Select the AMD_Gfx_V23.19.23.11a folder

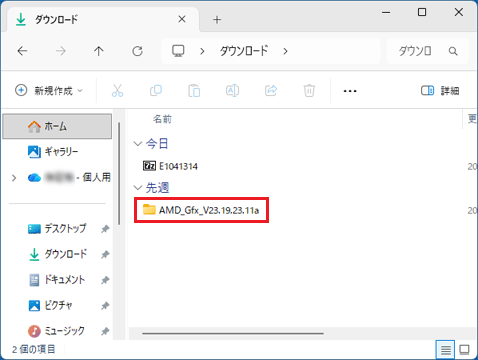(201, 210)
